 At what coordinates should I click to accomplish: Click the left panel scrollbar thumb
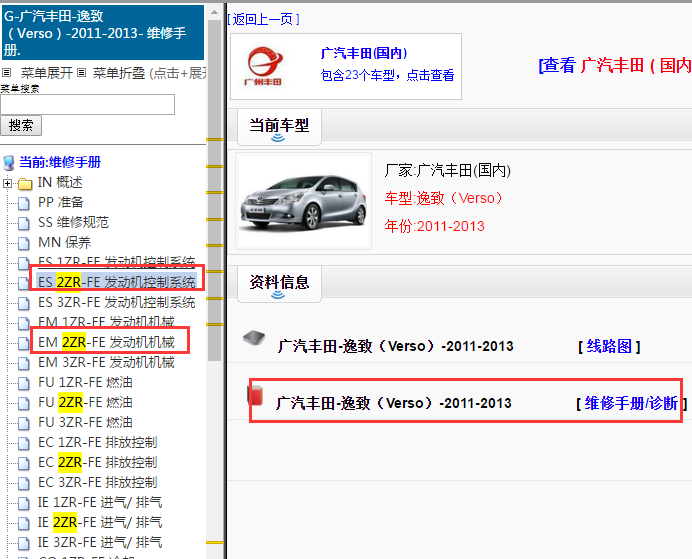pyautogui.click(x=214, y=190)
